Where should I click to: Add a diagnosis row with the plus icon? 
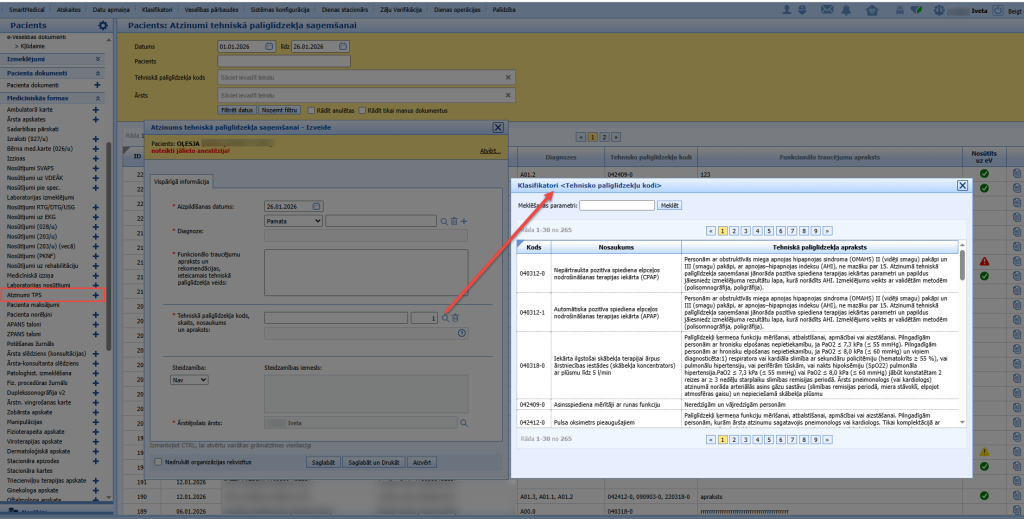point(464,221)
